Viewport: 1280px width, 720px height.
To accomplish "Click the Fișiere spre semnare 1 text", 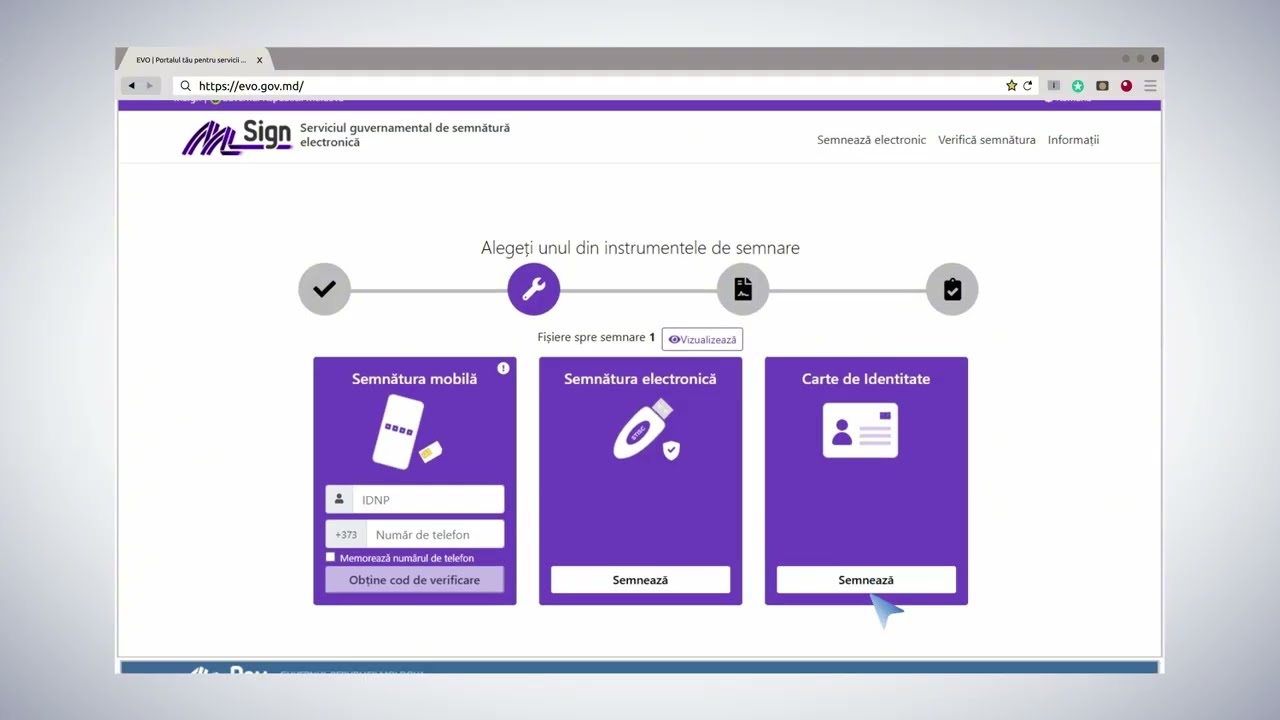I will (x=596, y=338).
